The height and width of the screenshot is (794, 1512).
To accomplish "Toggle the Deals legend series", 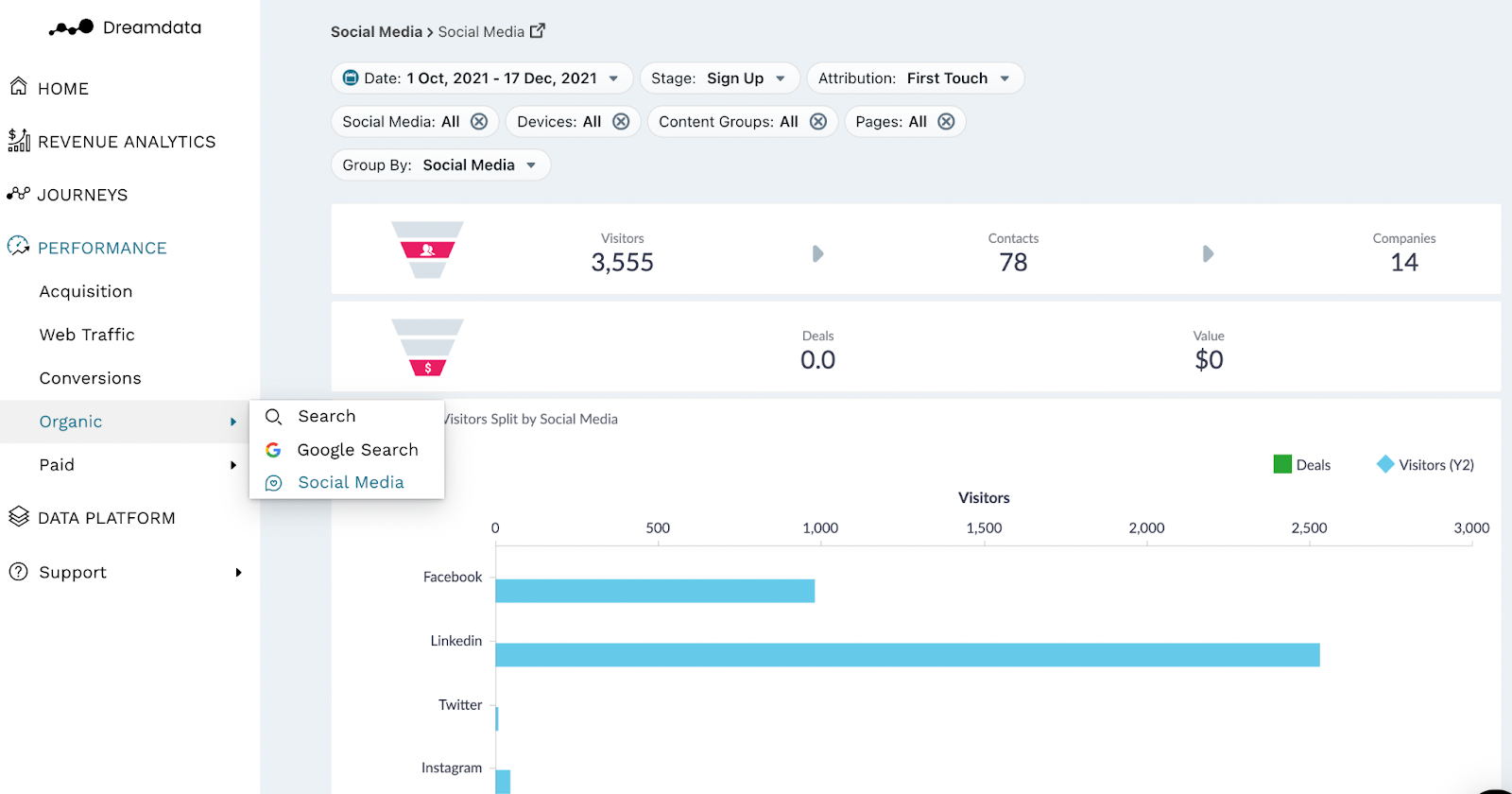I will tap(1301, 464).
